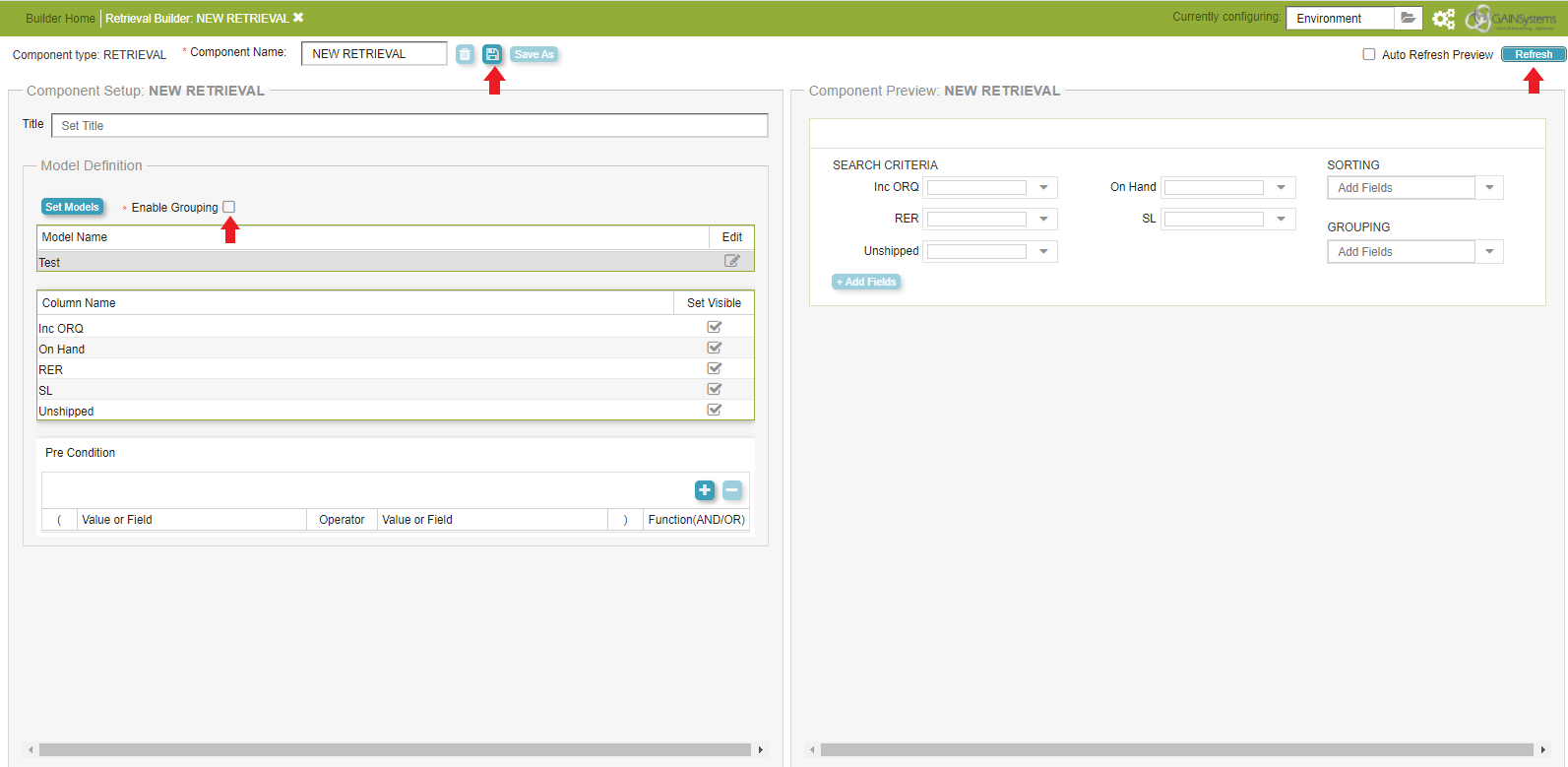Open the SORTING Add Fields dropdown

[x=1489, y=187]
